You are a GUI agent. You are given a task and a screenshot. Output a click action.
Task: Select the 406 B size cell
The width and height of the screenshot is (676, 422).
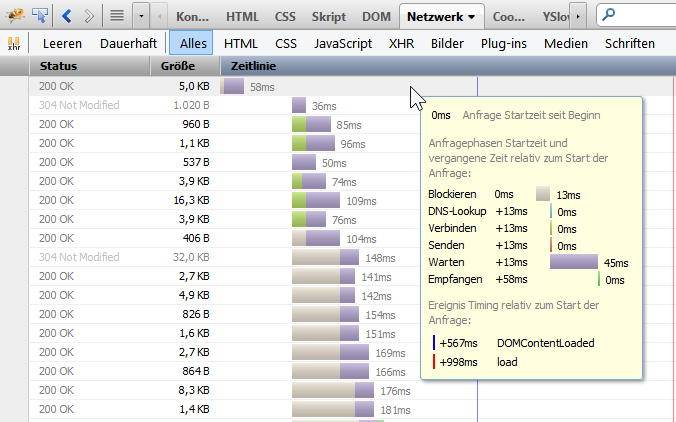click(196, 238)
